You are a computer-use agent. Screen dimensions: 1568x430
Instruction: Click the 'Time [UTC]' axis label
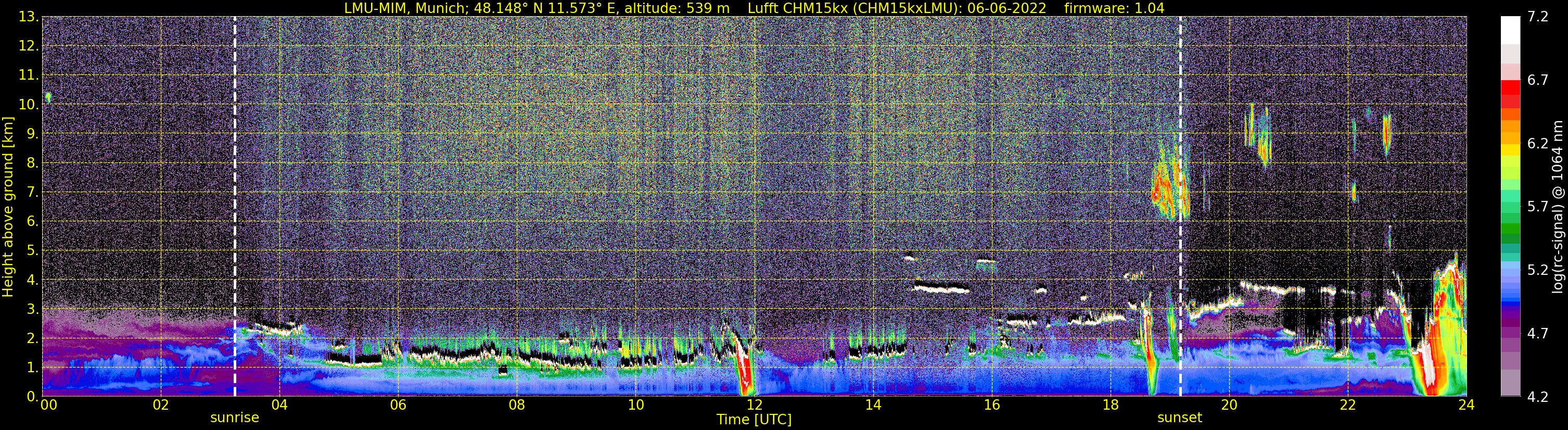(754, 420)
